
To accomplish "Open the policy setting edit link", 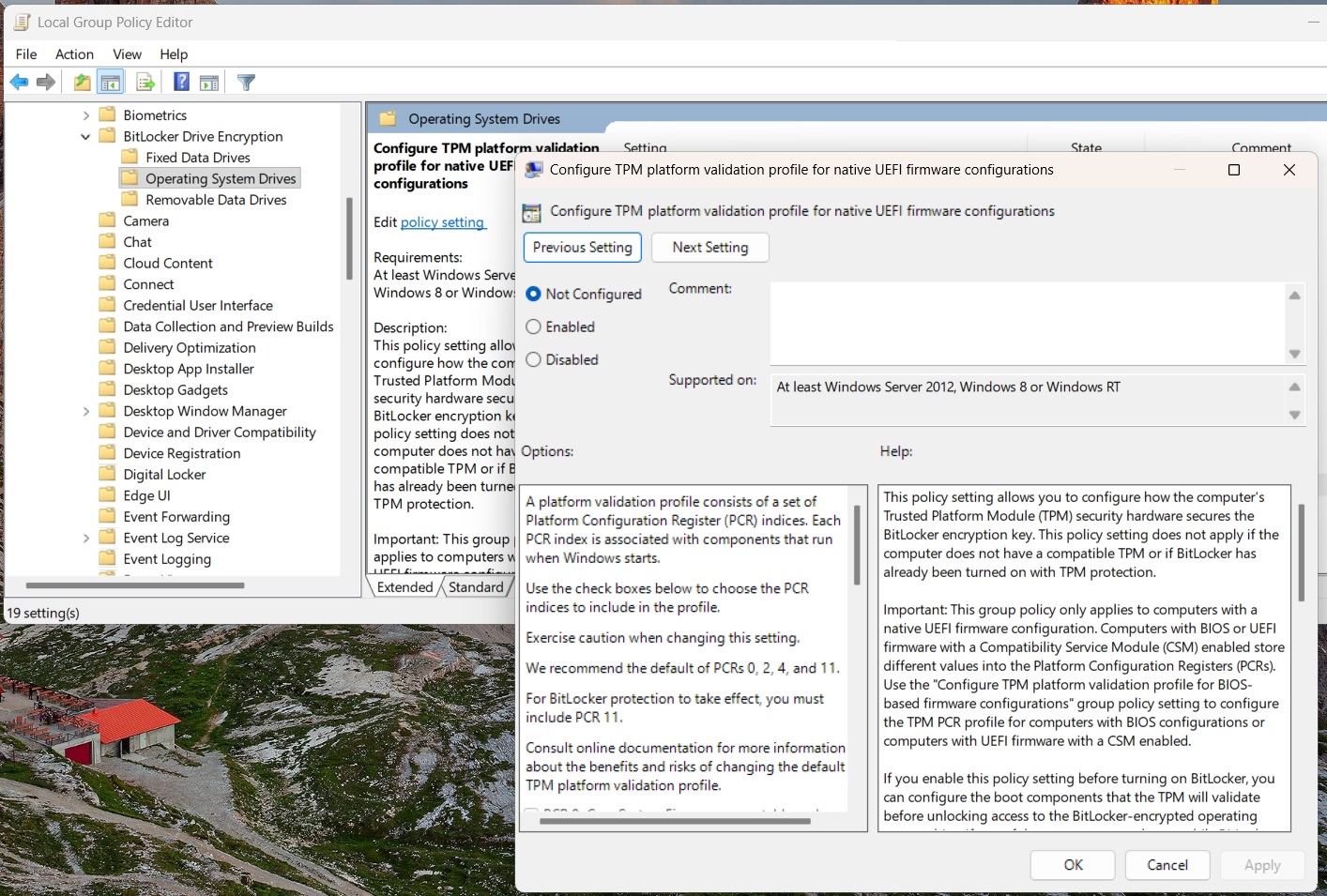I will [x=443, y=222].
